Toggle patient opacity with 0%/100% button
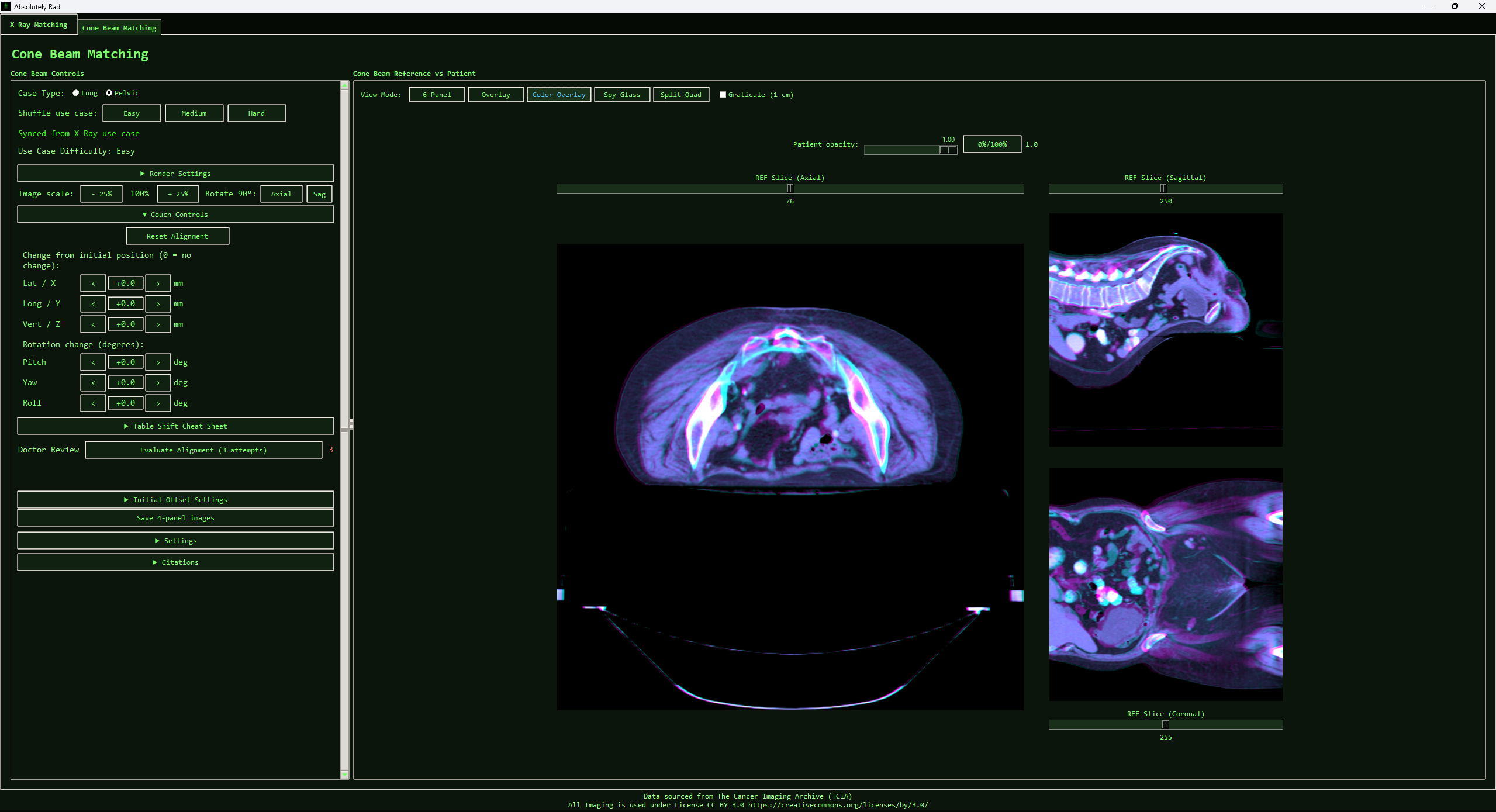 (x=991, y=144)
